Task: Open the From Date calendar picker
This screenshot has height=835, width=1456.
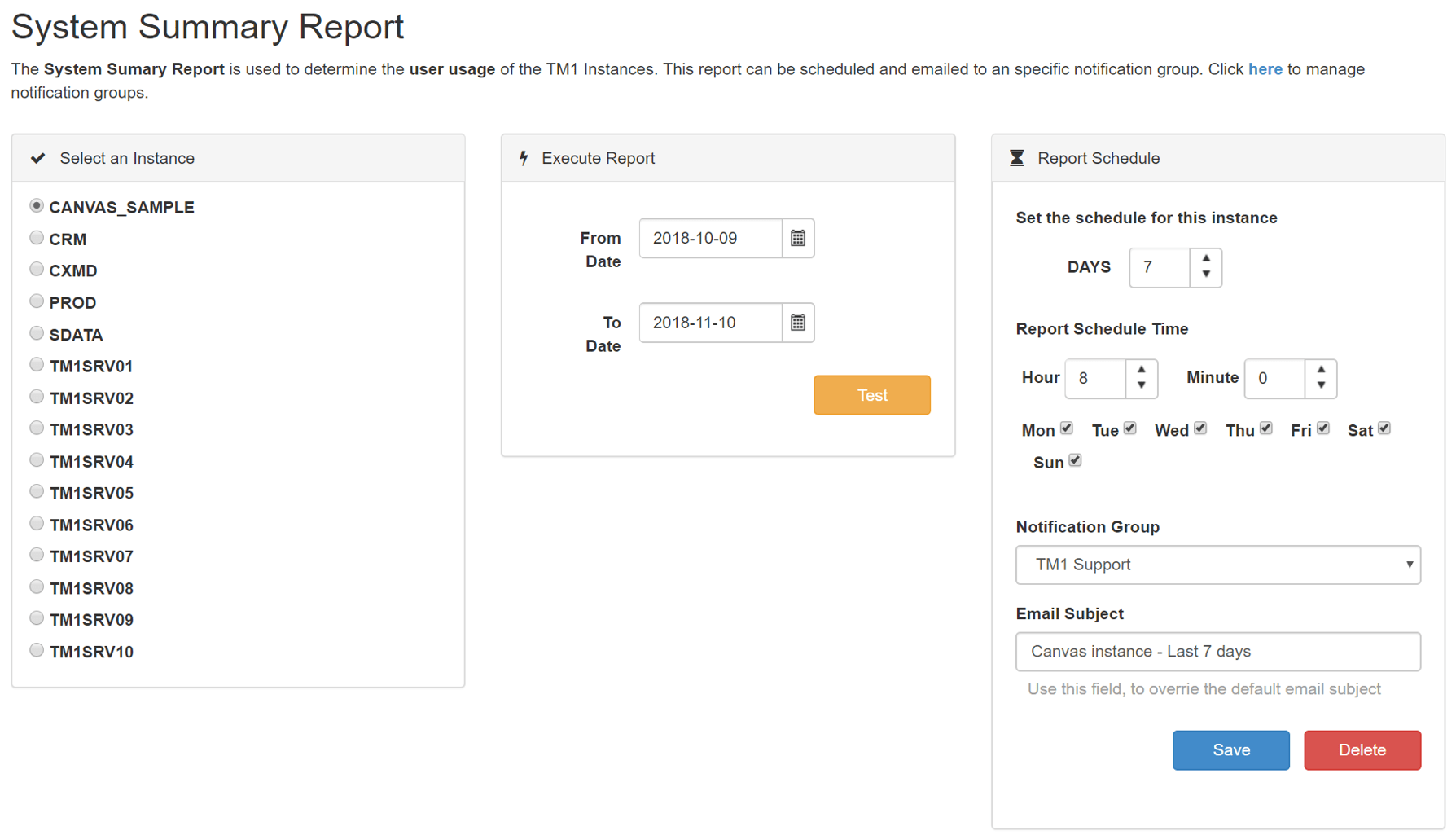Action: point(798,238)
